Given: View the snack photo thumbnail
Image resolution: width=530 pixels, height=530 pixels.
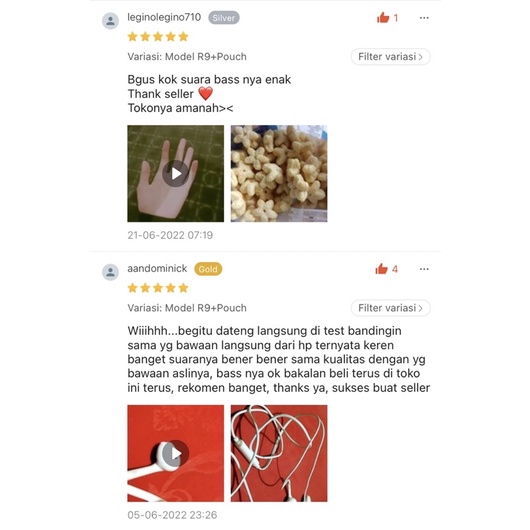Looking at the screenshot, I should point(279,173).
